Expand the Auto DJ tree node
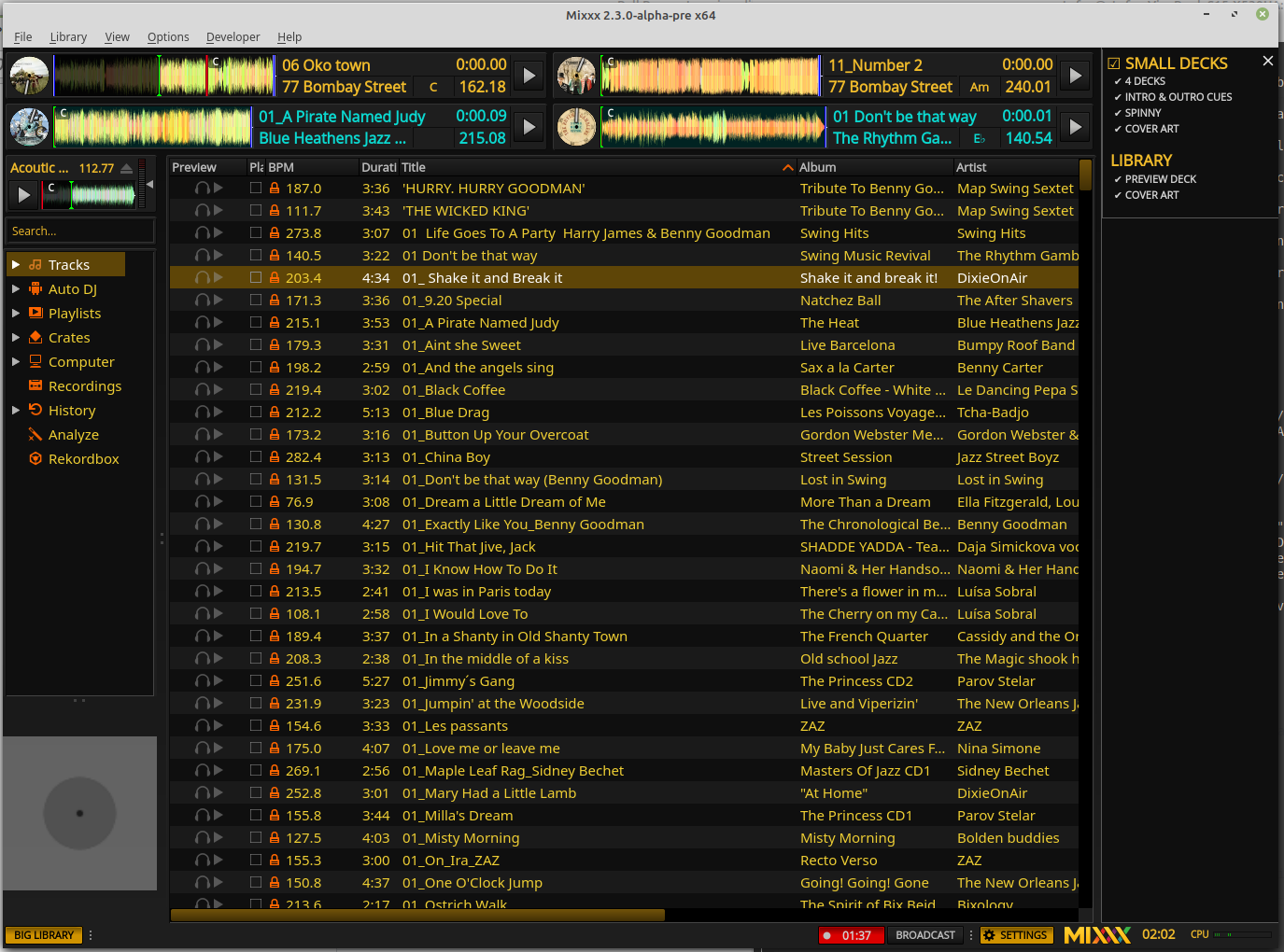 click(x=16, y=289)
